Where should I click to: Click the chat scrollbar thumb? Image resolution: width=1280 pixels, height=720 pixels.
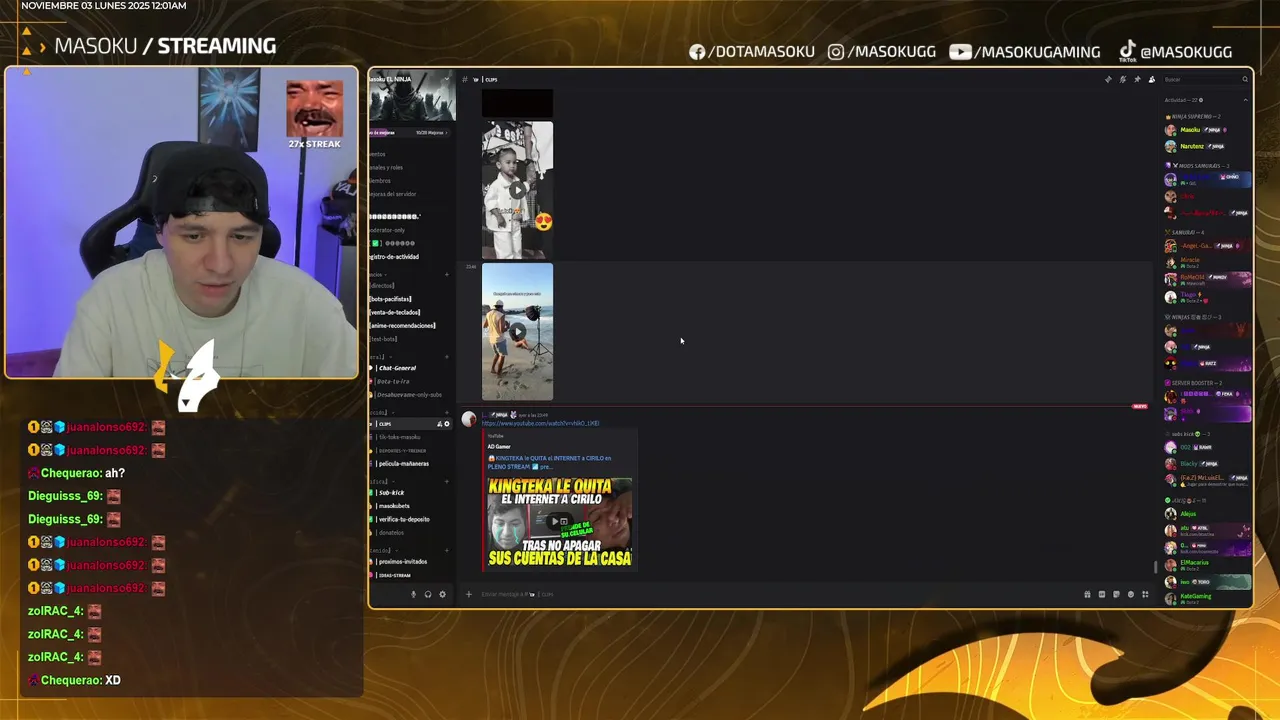click(x=1155, y=567)
